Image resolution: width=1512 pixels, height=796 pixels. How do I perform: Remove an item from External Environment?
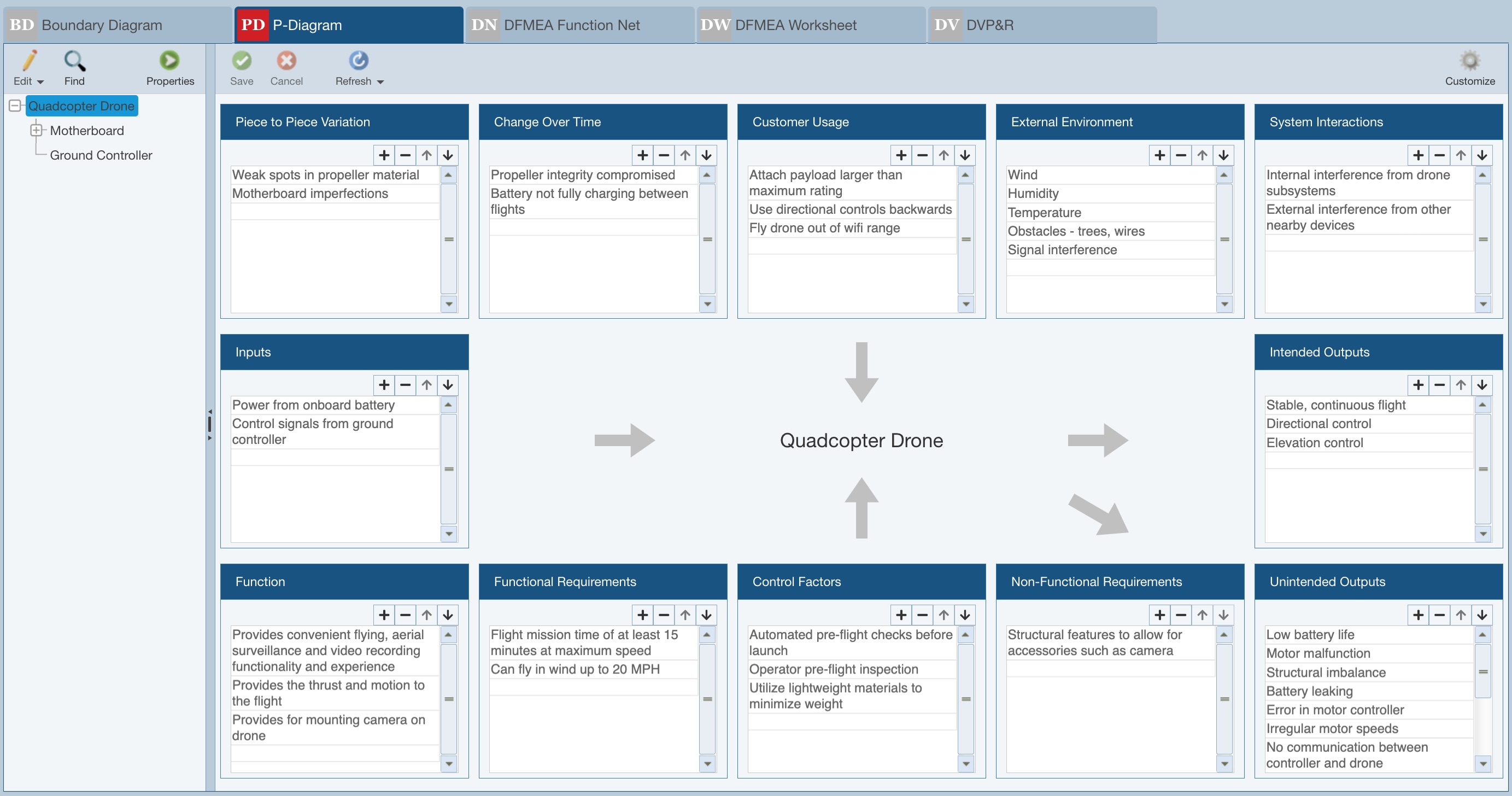point(1181,155)
